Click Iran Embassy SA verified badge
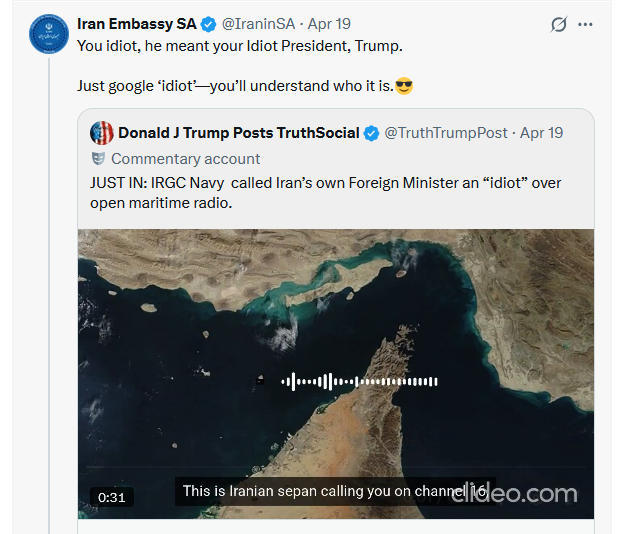 (x=209, y=24)
